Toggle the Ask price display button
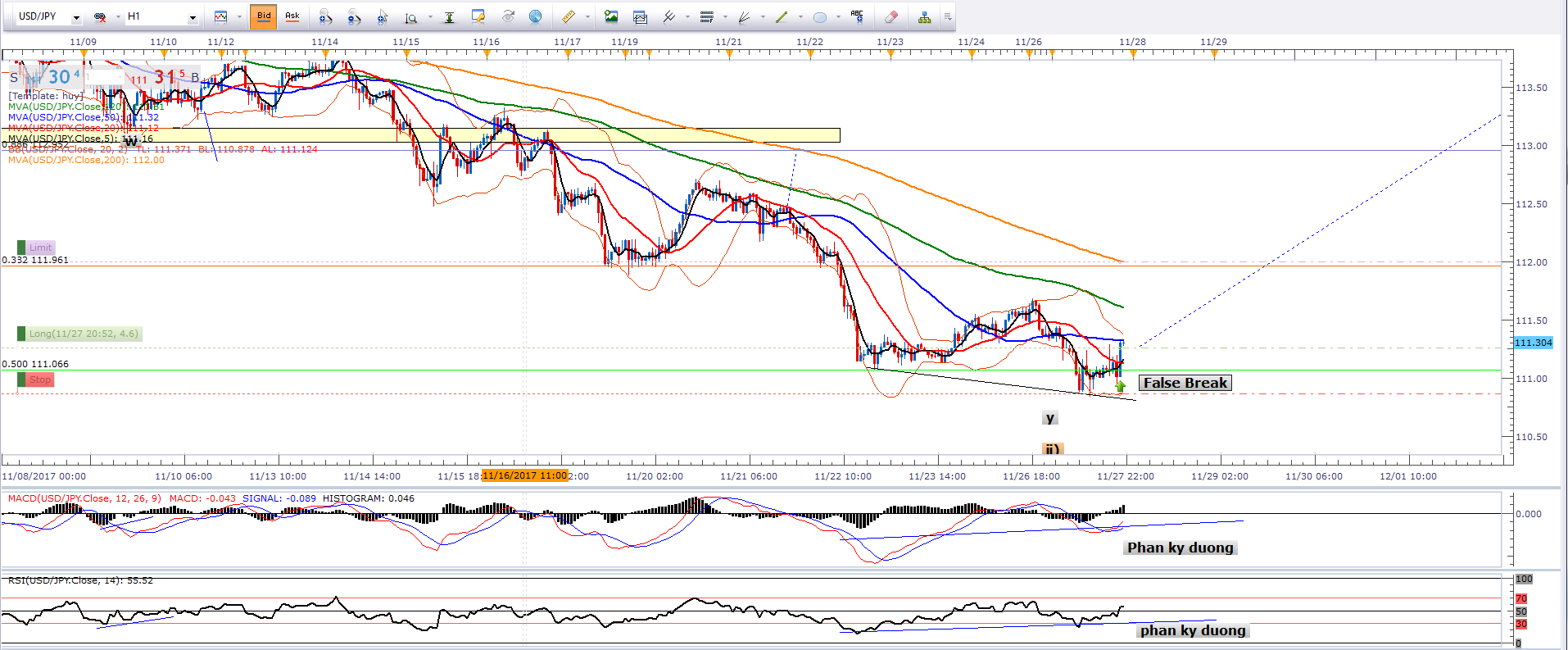Image resolution: width=1568 pixels, height=650 pixels. [x=292, y=16]
